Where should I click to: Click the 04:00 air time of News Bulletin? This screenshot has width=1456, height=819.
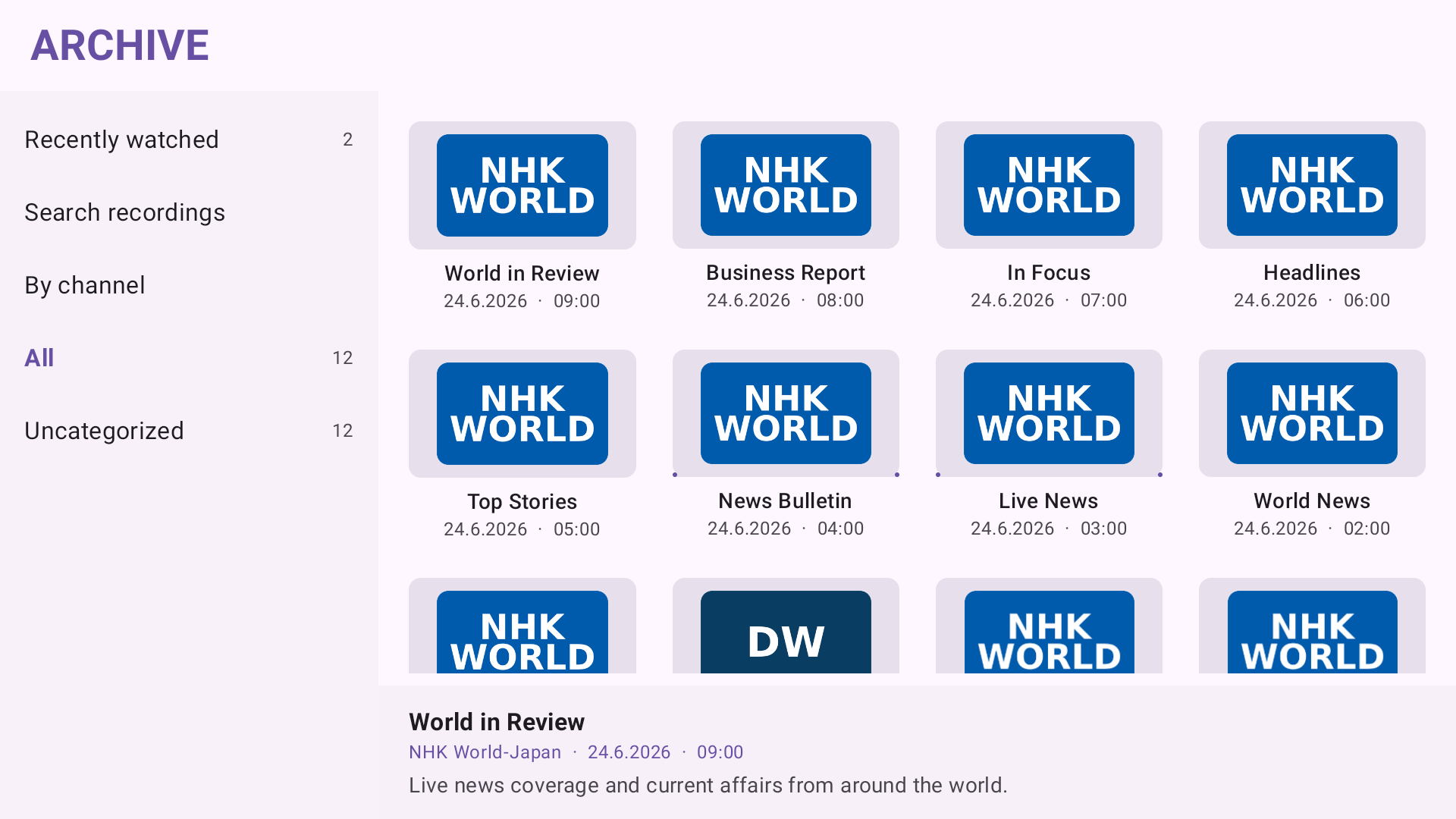point(840,529)
